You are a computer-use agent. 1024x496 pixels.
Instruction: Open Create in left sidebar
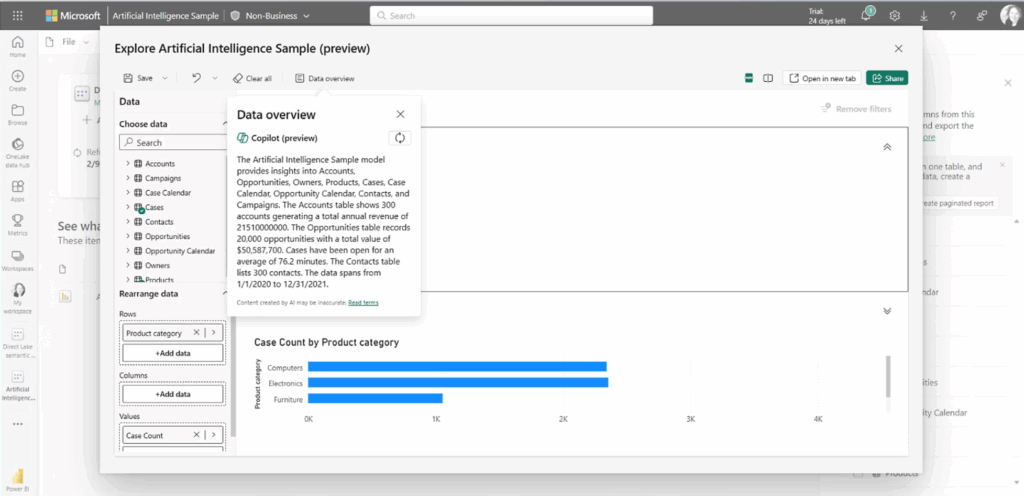pos(18,80)
